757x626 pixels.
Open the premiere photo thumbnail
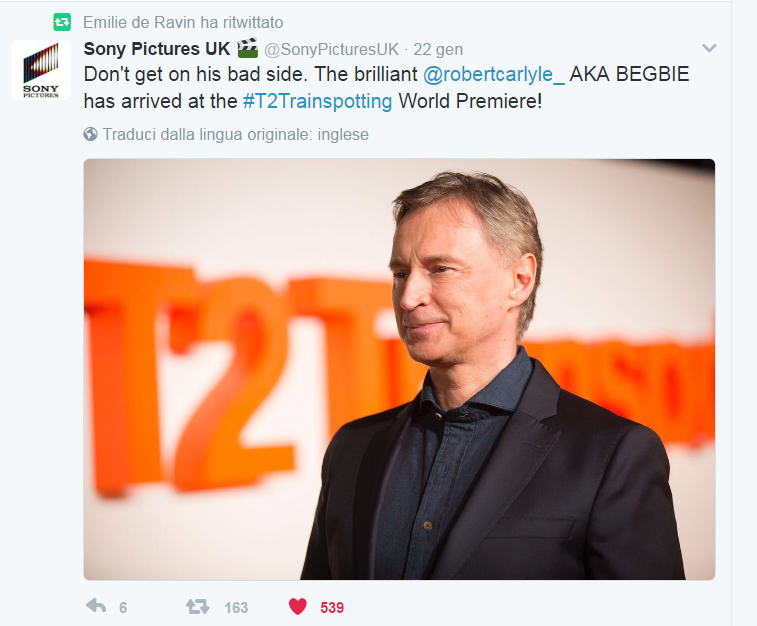point(399,369)
